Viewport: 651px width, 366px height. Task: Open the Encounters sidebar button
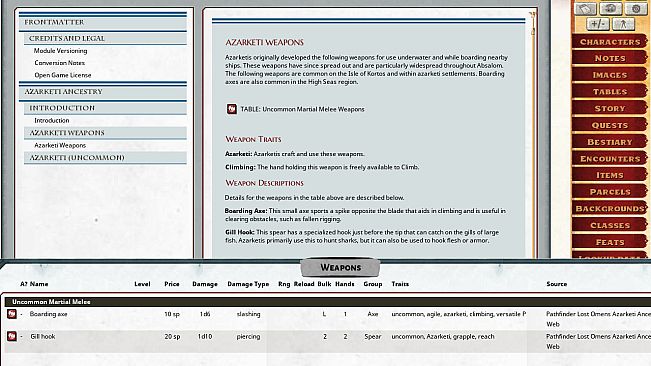[609, 159]
